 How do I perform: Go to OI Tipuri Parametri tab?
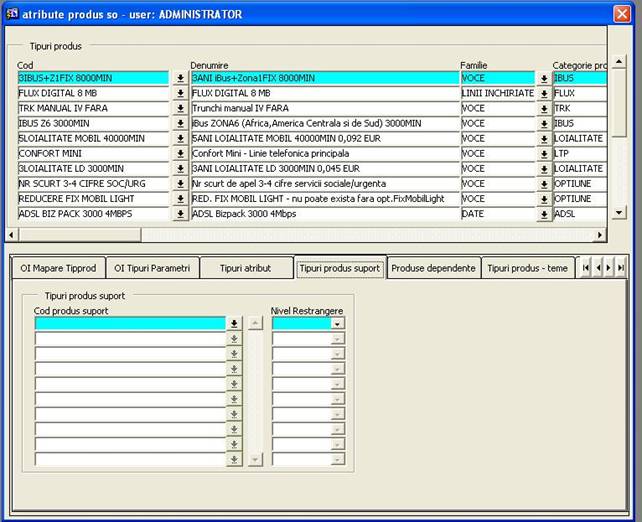pyautogui.click(x=152, y=268)
